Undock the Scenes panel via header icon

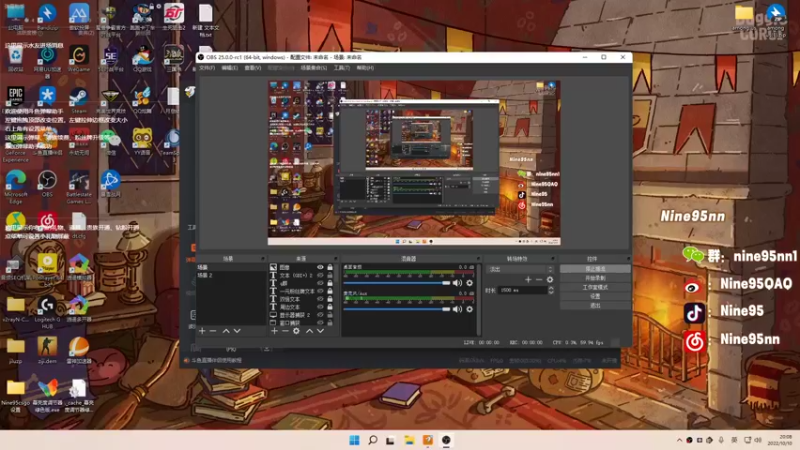click(263, 259)
